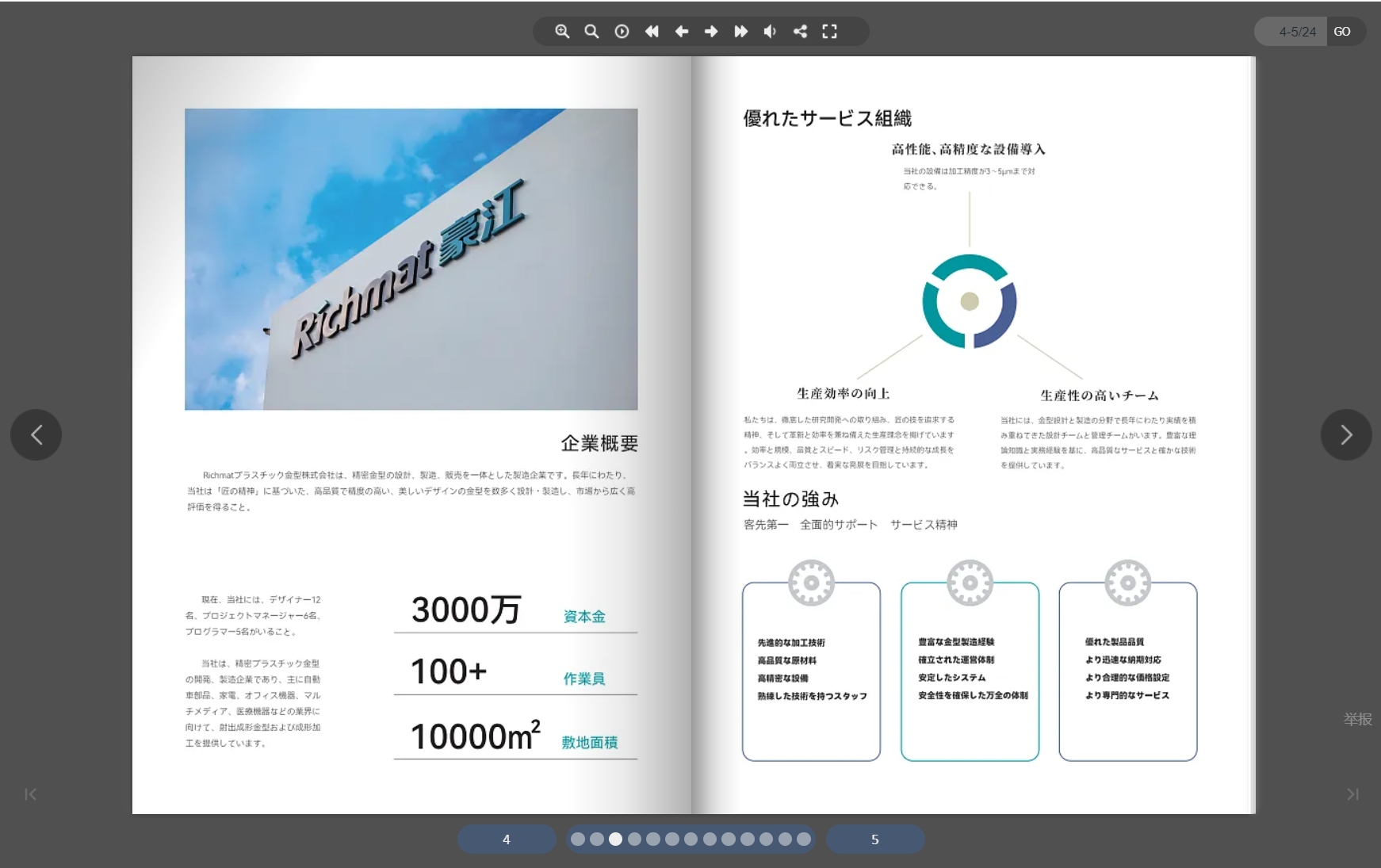The image size is (1381, 868).
Task: Click the 企業概要 heading
Action: 599,443
